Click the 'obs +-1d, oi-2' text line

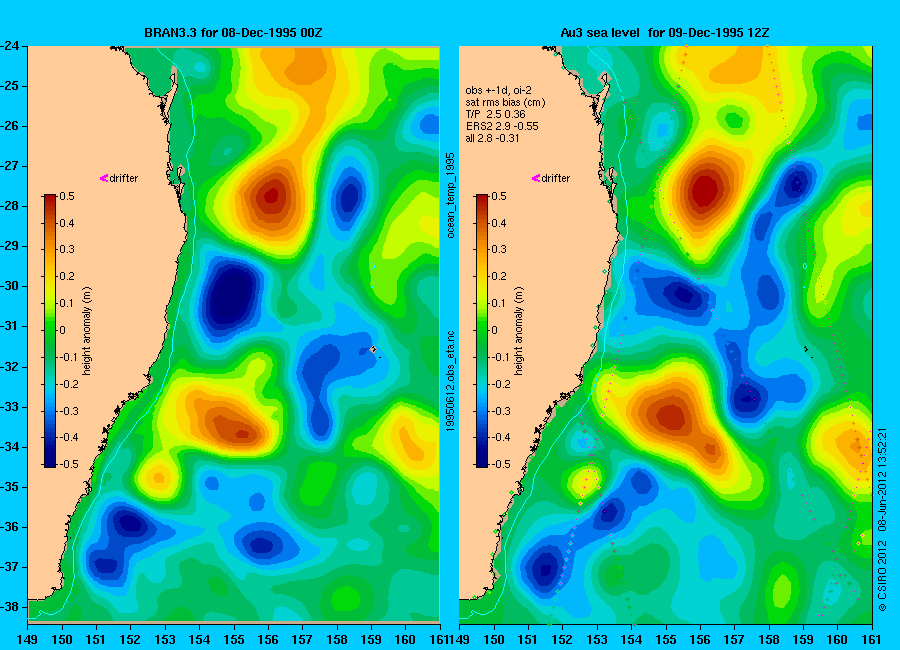[x=498, y=90]
